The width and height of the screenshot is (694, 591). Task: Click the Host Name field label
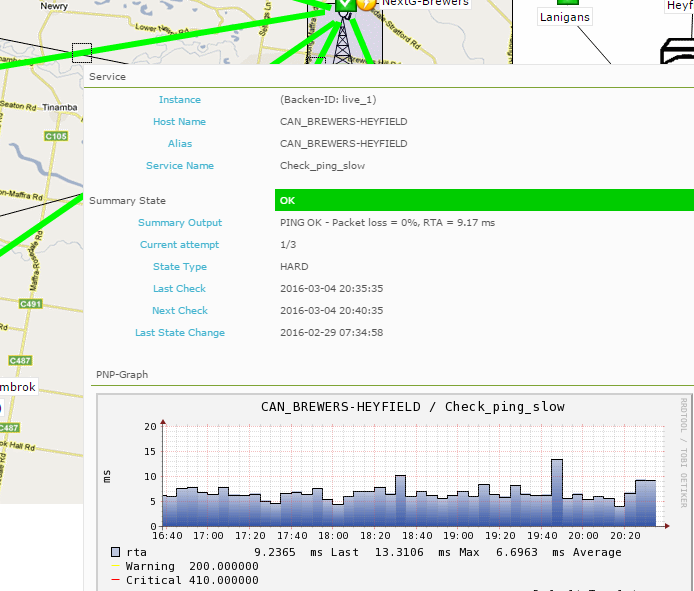point(180,122)
